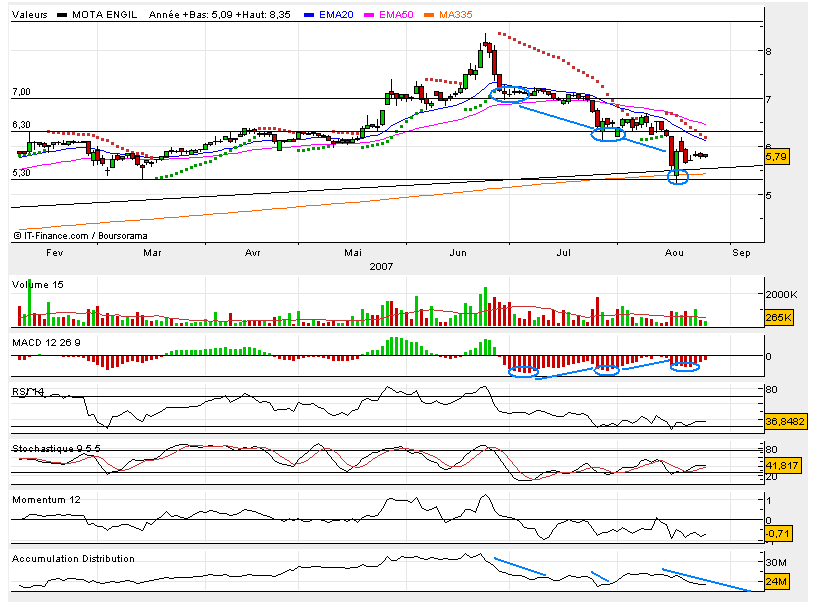Click the Année Bas 5,09 Haut 8,35 text

point(220,15)
